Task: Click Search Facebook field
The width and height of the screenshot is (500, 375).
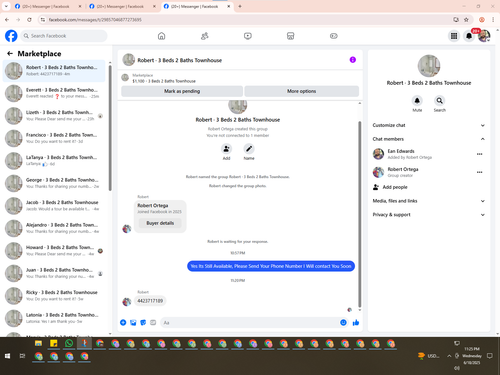Action: [x=64, y=36]
